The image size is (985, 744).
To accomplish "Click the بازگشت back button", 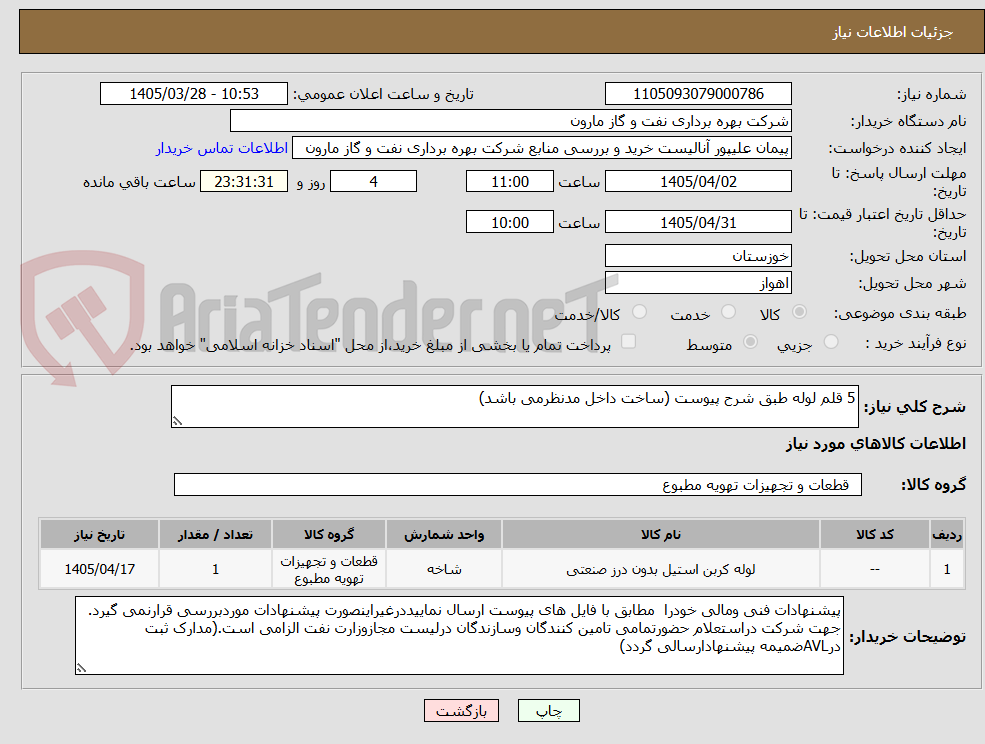I will (461, 711).
